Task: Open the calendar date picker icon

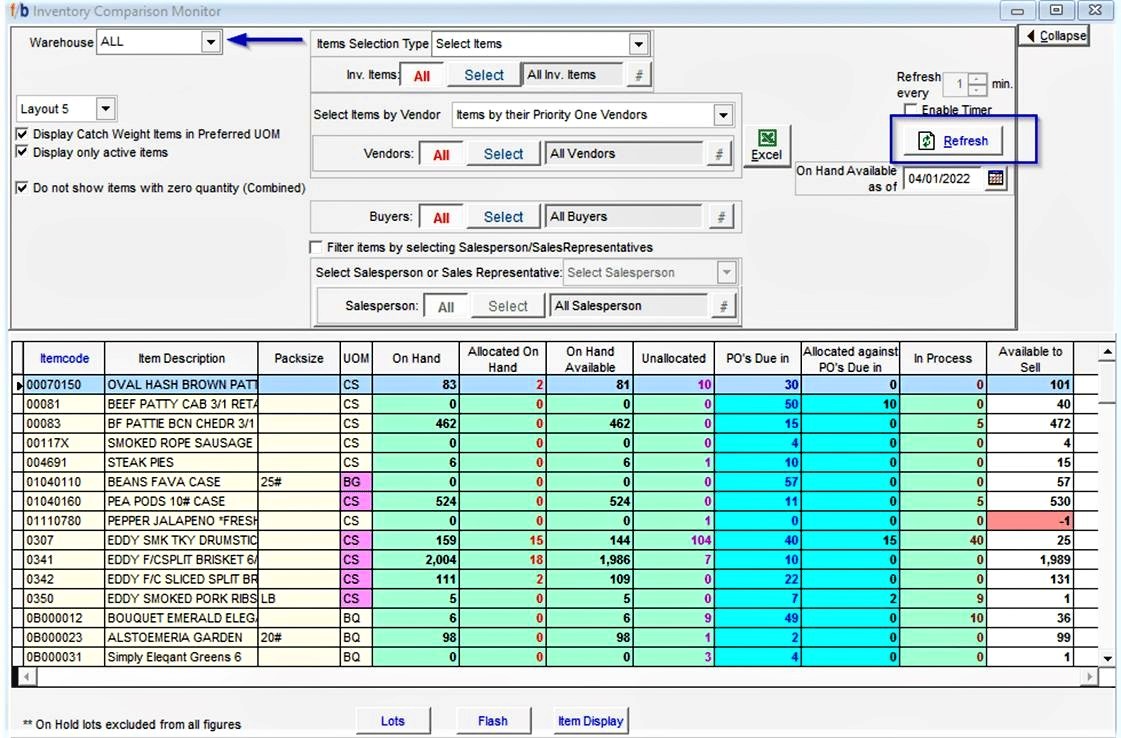Action: tap(996, 178)
